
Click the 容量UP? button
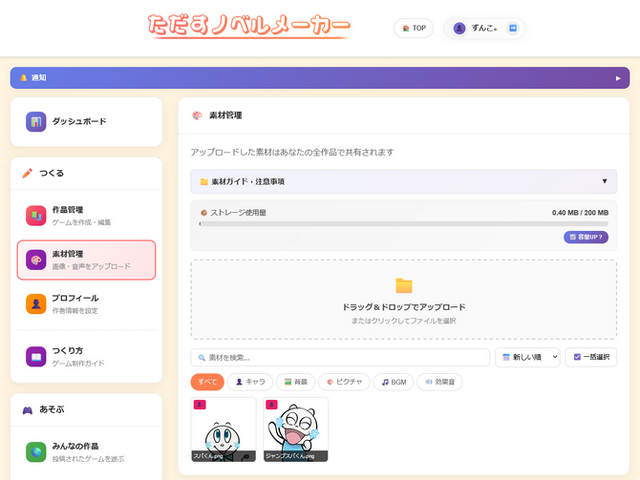coord(585,237)
